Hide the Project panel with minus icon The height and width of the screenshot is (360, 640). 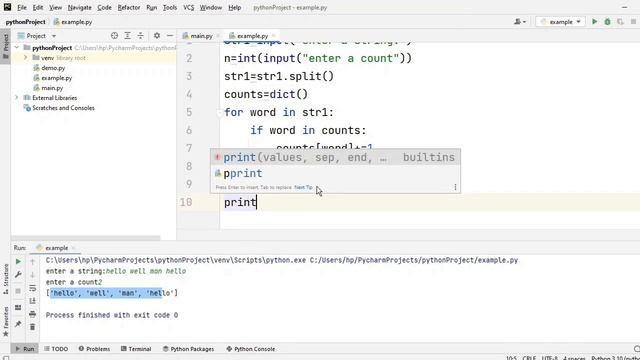170,36
